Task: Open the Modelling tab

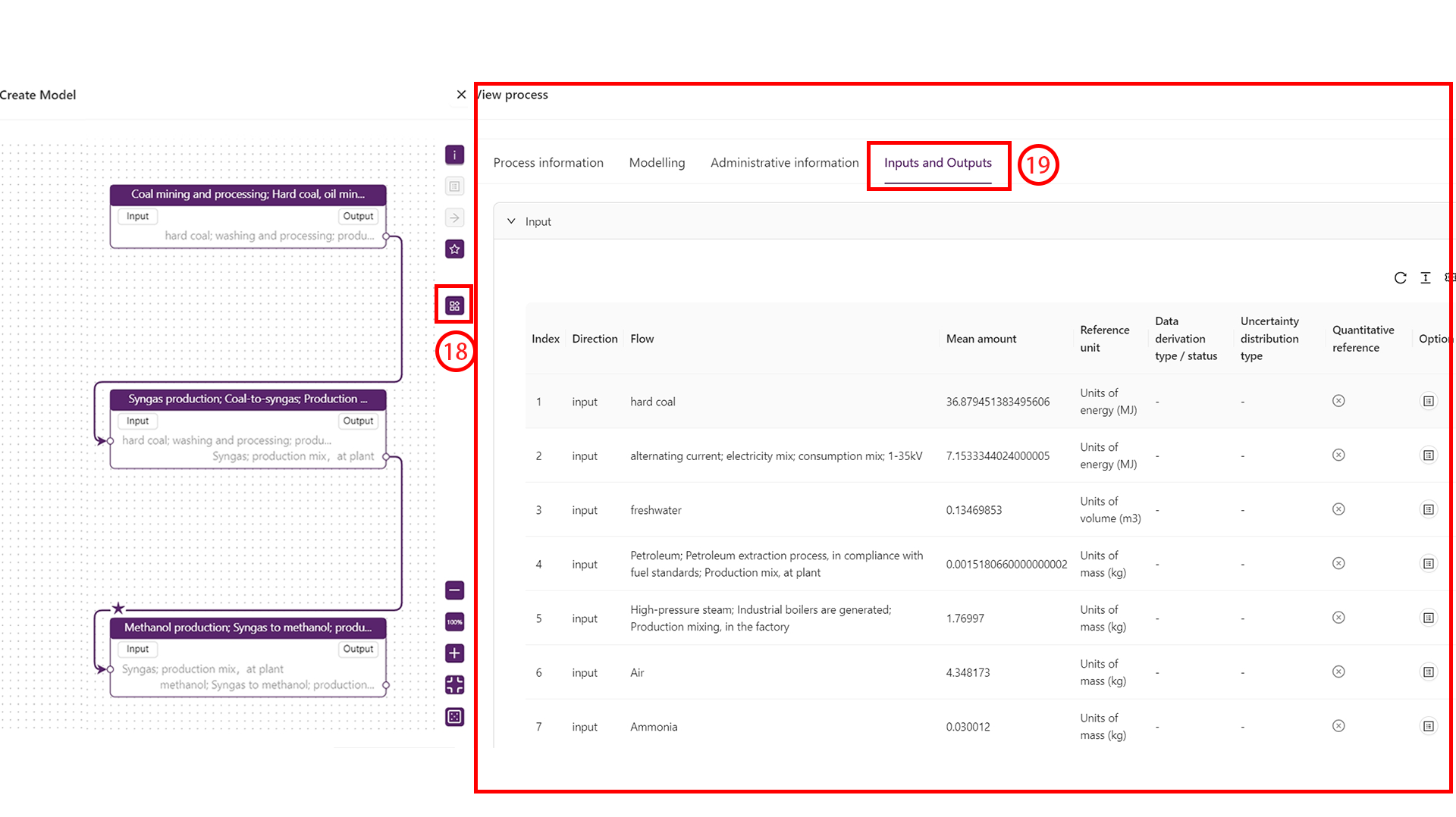Action: (x=657, y=163)
